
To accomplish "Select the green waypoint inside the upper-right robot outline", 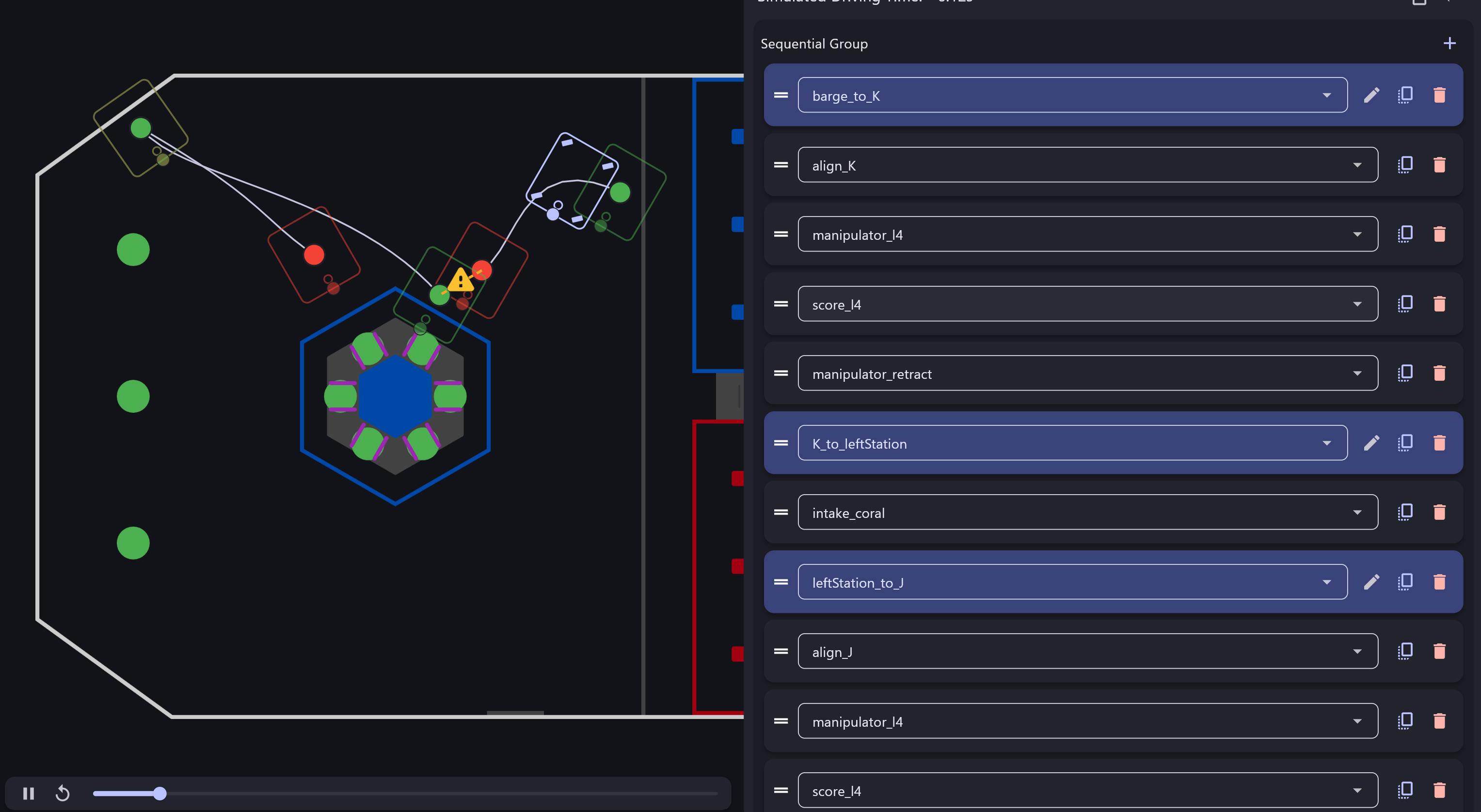I will tap(620, 192).
